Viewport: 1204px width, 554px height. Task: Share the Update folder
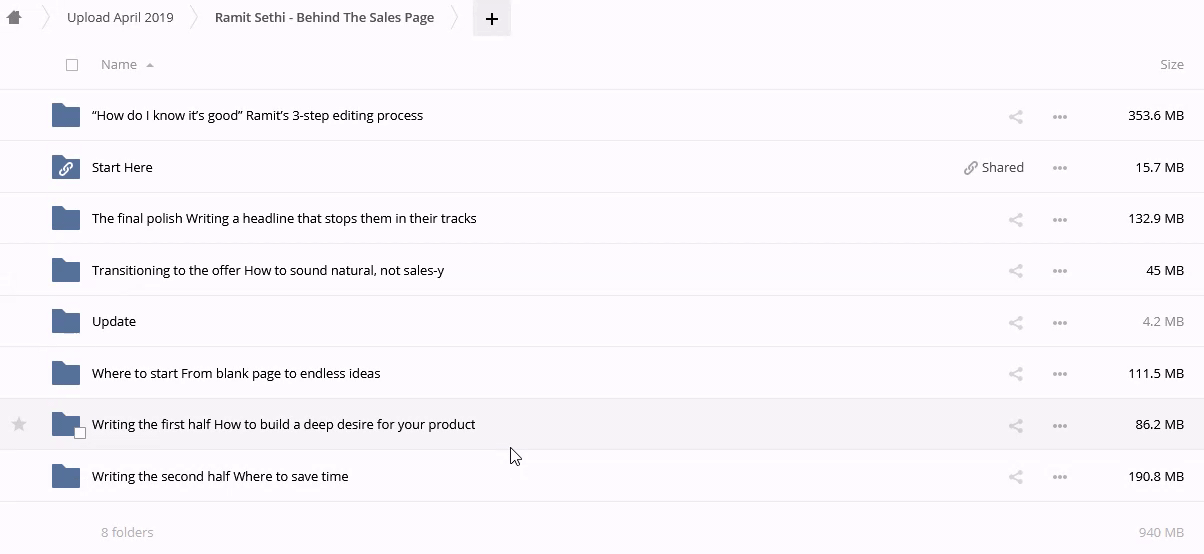click(x=1015, y=322)
